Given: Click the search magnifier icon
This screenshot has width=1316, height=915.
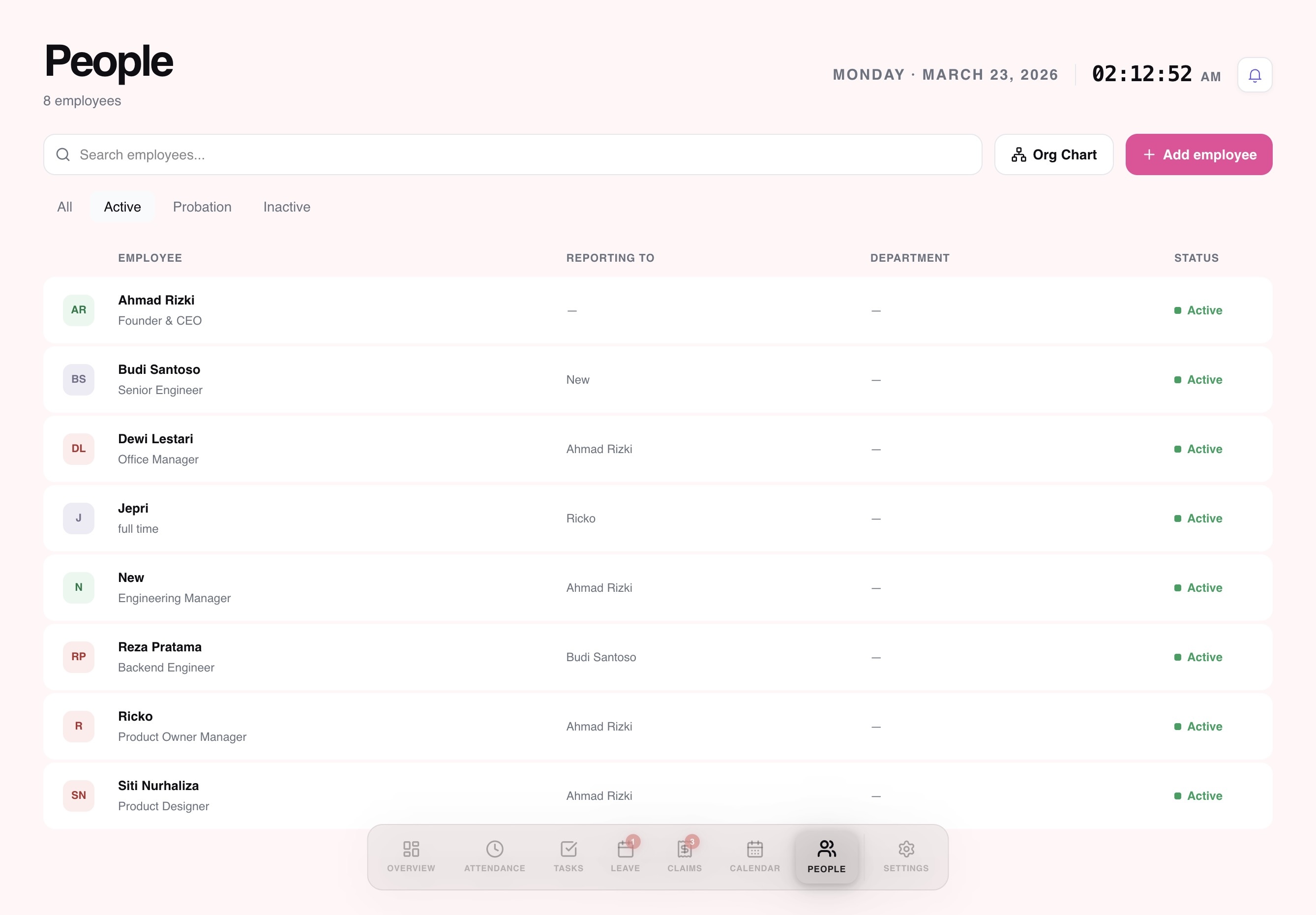Looking at the screenshot, I should click(63, 154).
